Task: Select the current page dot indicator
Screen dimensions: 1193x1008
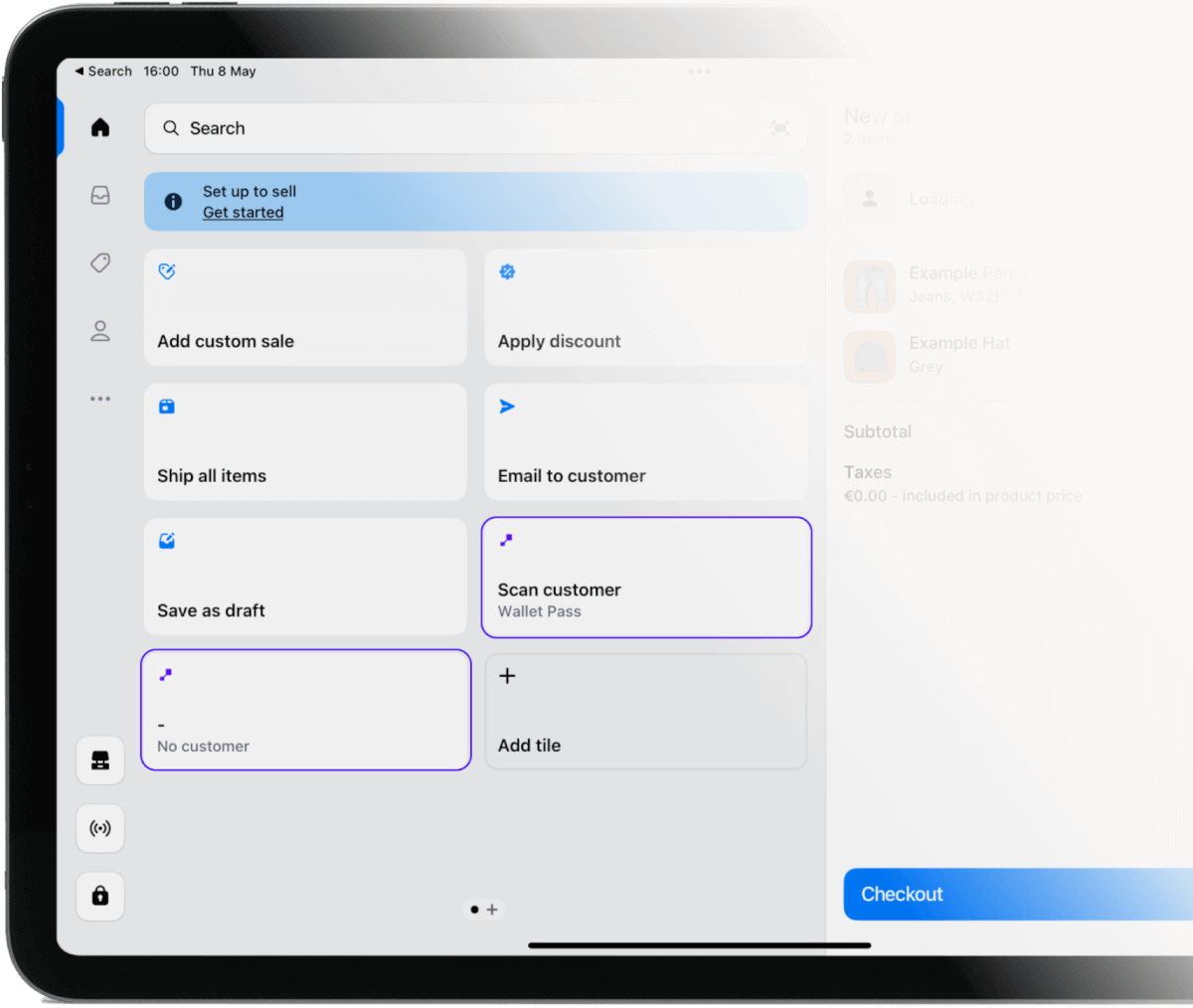Action: (474, 910)
